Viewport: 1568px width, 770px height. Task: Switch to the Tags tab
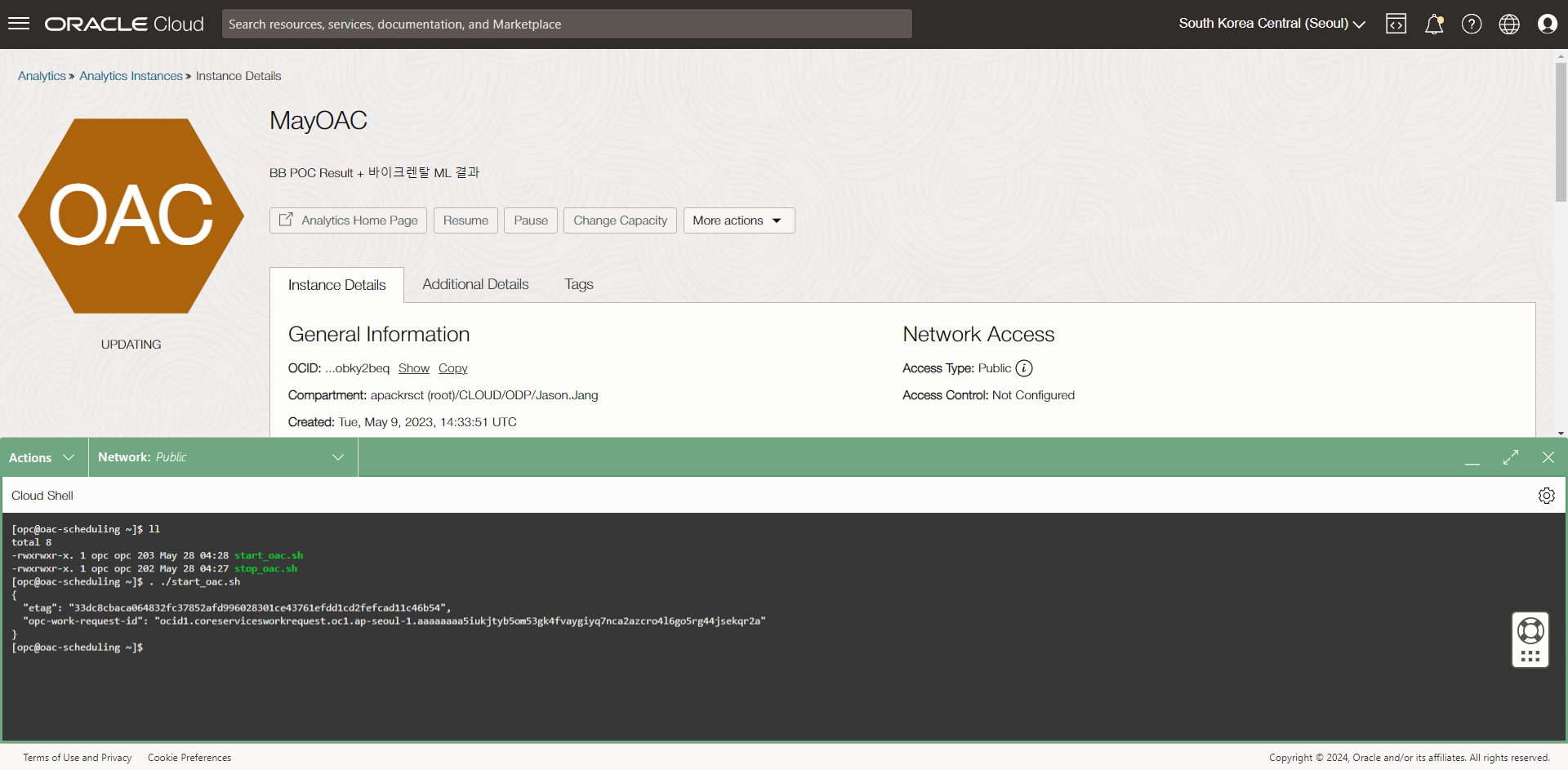(x=579, y=284)
